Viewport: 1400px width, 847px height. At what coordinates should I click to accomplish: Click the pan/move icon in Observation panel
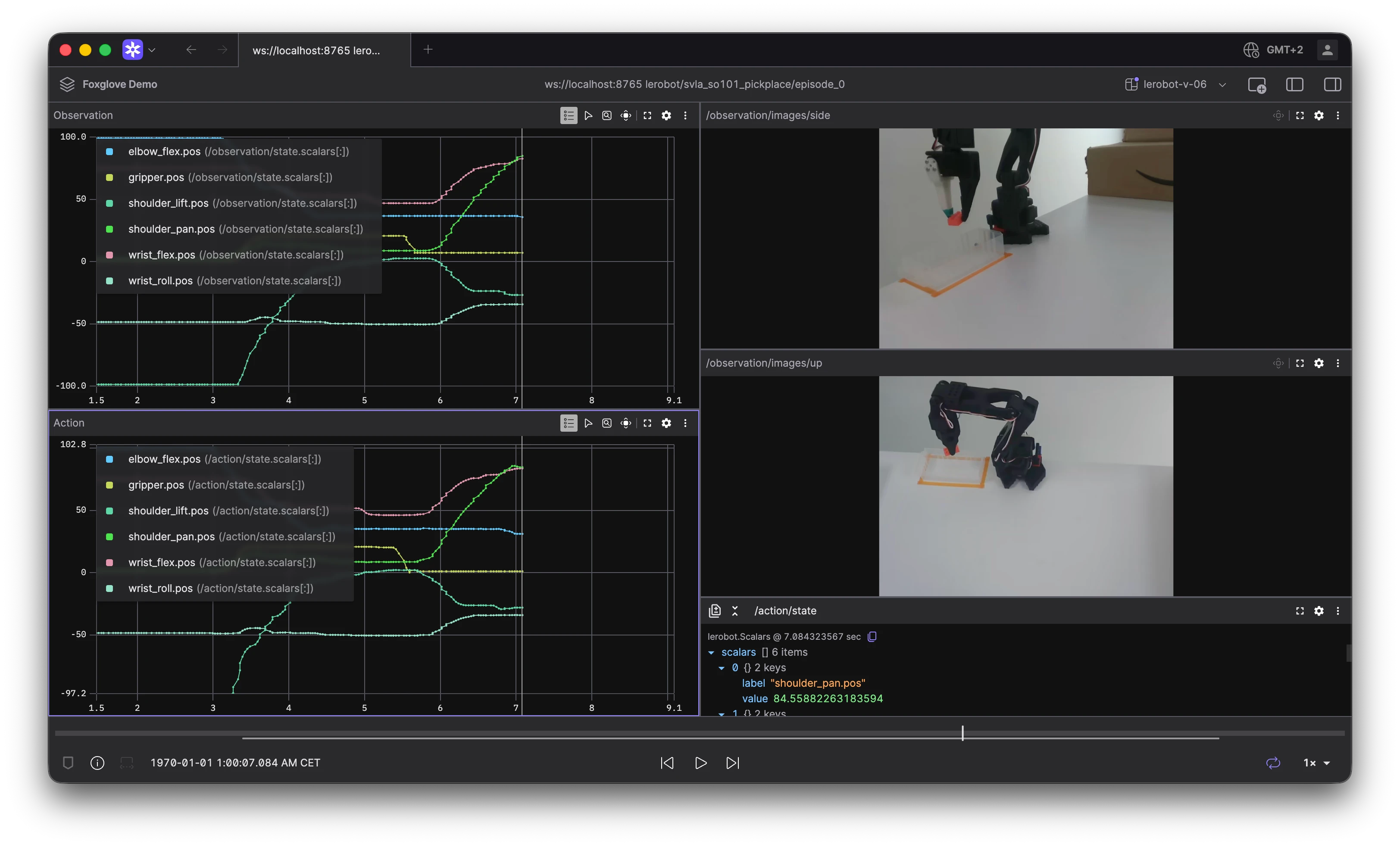click(x=625, y=115)
